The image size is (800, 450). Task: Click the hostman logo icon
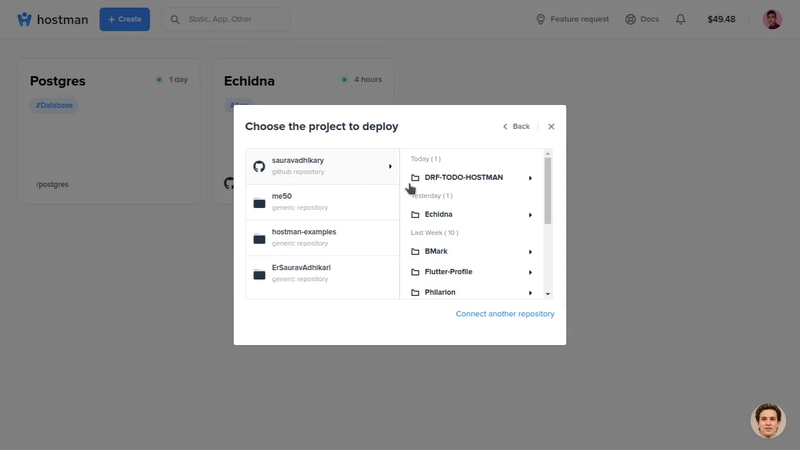pos(24,19)
